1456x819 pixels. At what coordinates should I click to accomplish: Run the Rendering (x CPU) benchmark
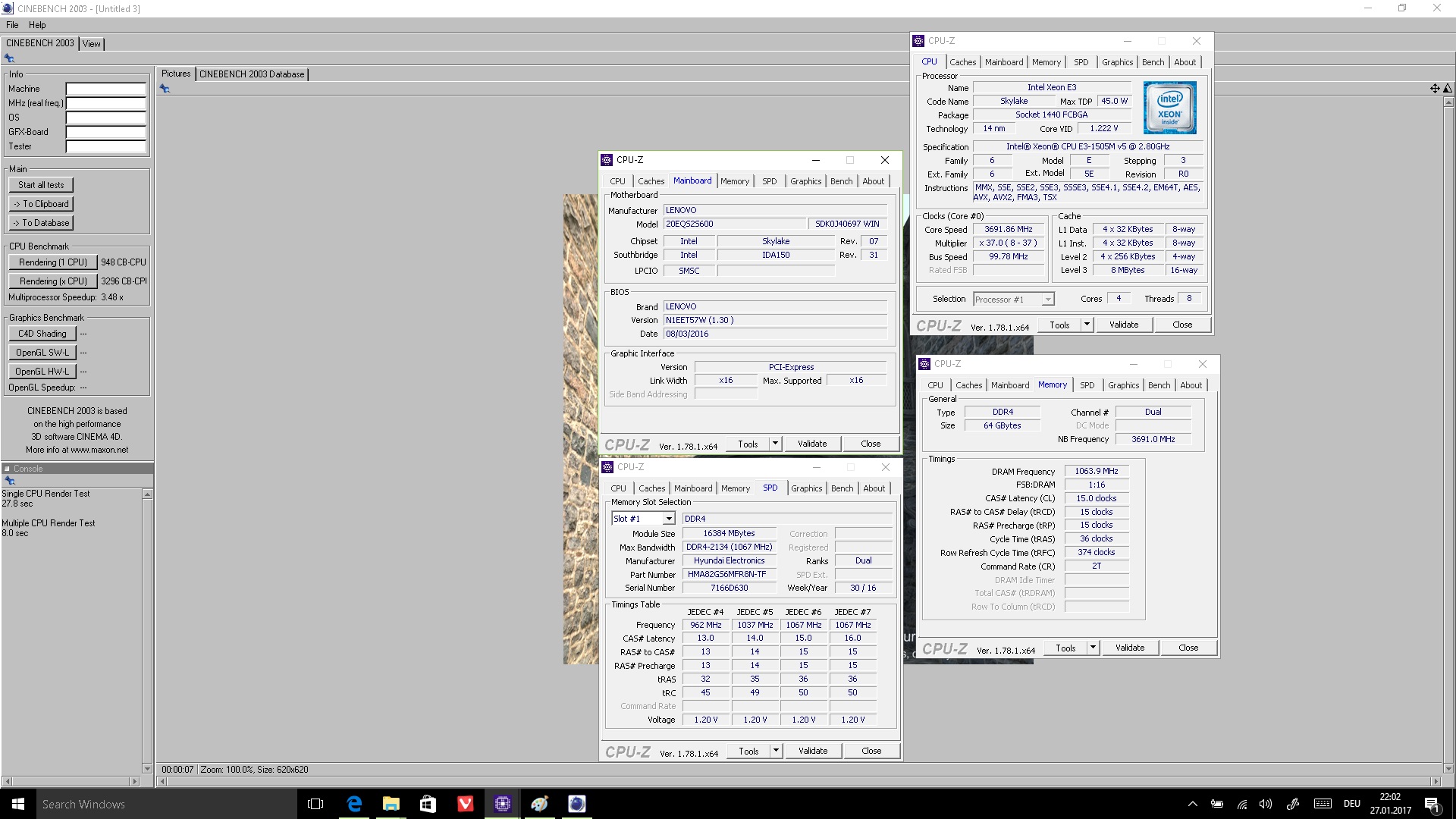(x=53, y=281)
